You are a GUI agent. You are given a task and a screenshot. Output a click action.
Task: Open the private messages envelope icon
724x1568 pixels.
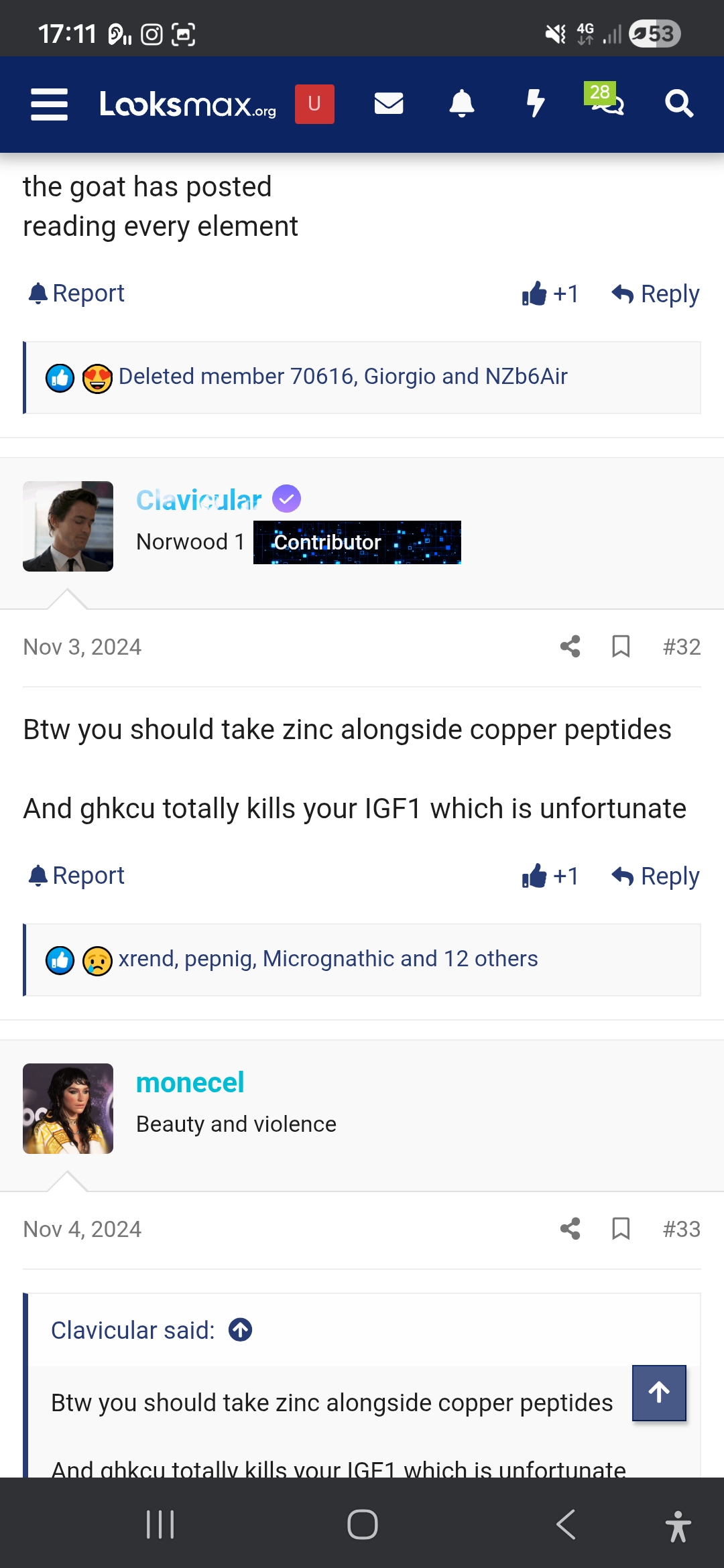(388, 104)
